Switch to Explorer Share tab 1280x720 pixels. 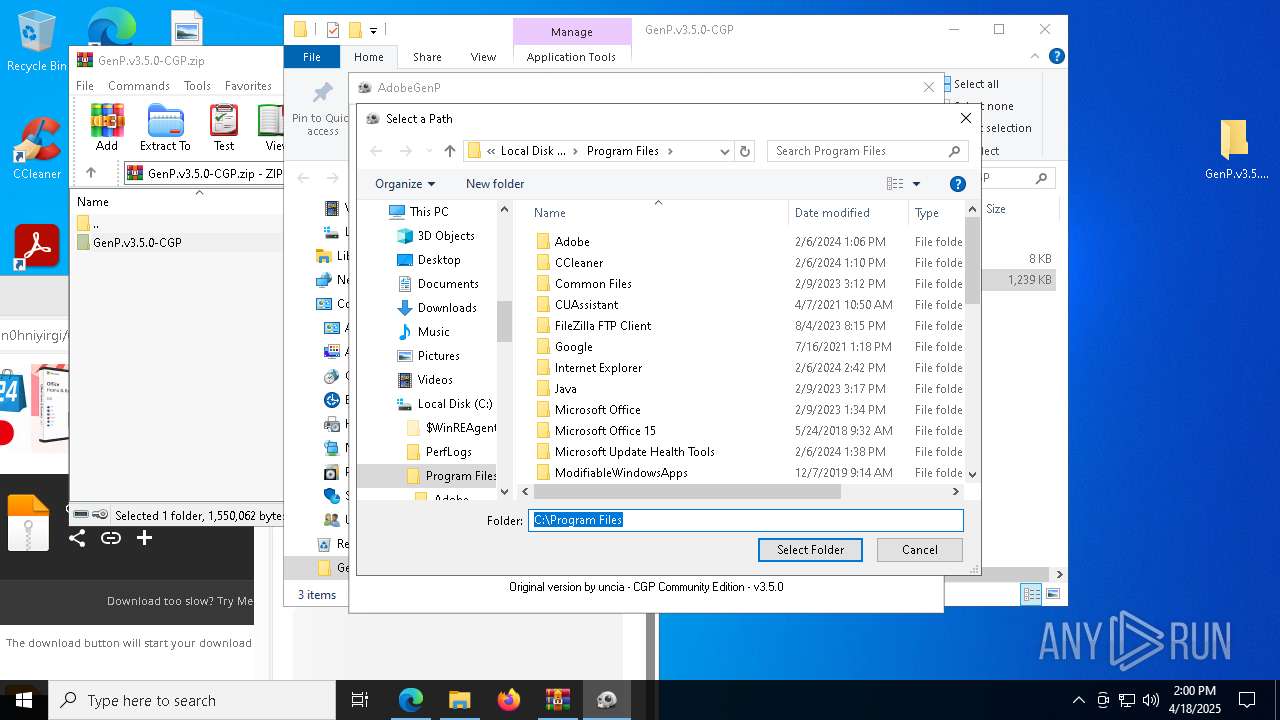[x=427, y=57]
